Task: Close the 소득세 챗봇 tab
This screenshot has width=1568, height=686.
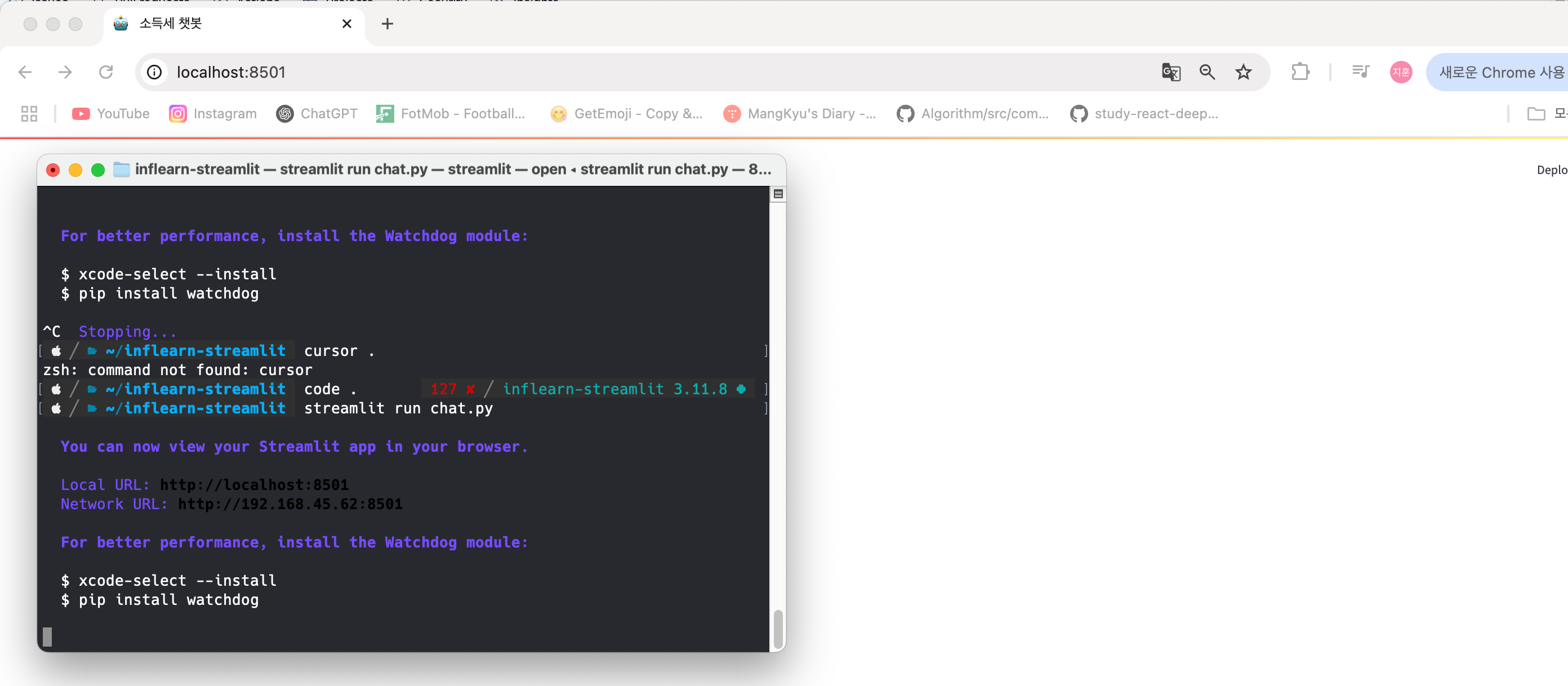Action: point(347,24)
